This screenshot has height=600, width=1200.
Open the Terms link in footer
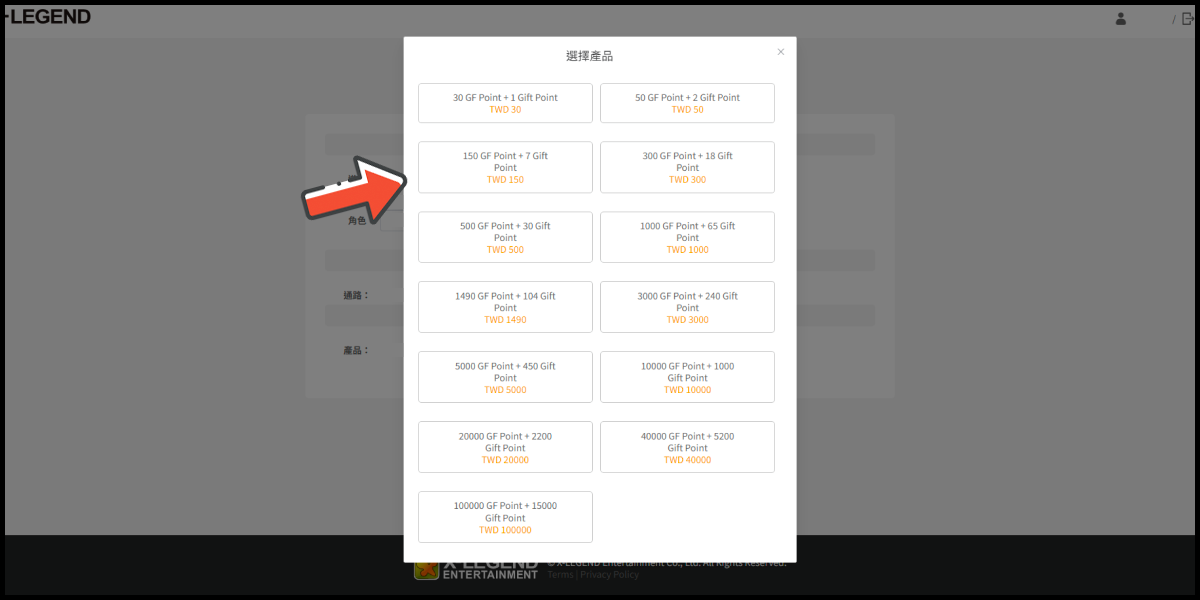click(560, 575)
